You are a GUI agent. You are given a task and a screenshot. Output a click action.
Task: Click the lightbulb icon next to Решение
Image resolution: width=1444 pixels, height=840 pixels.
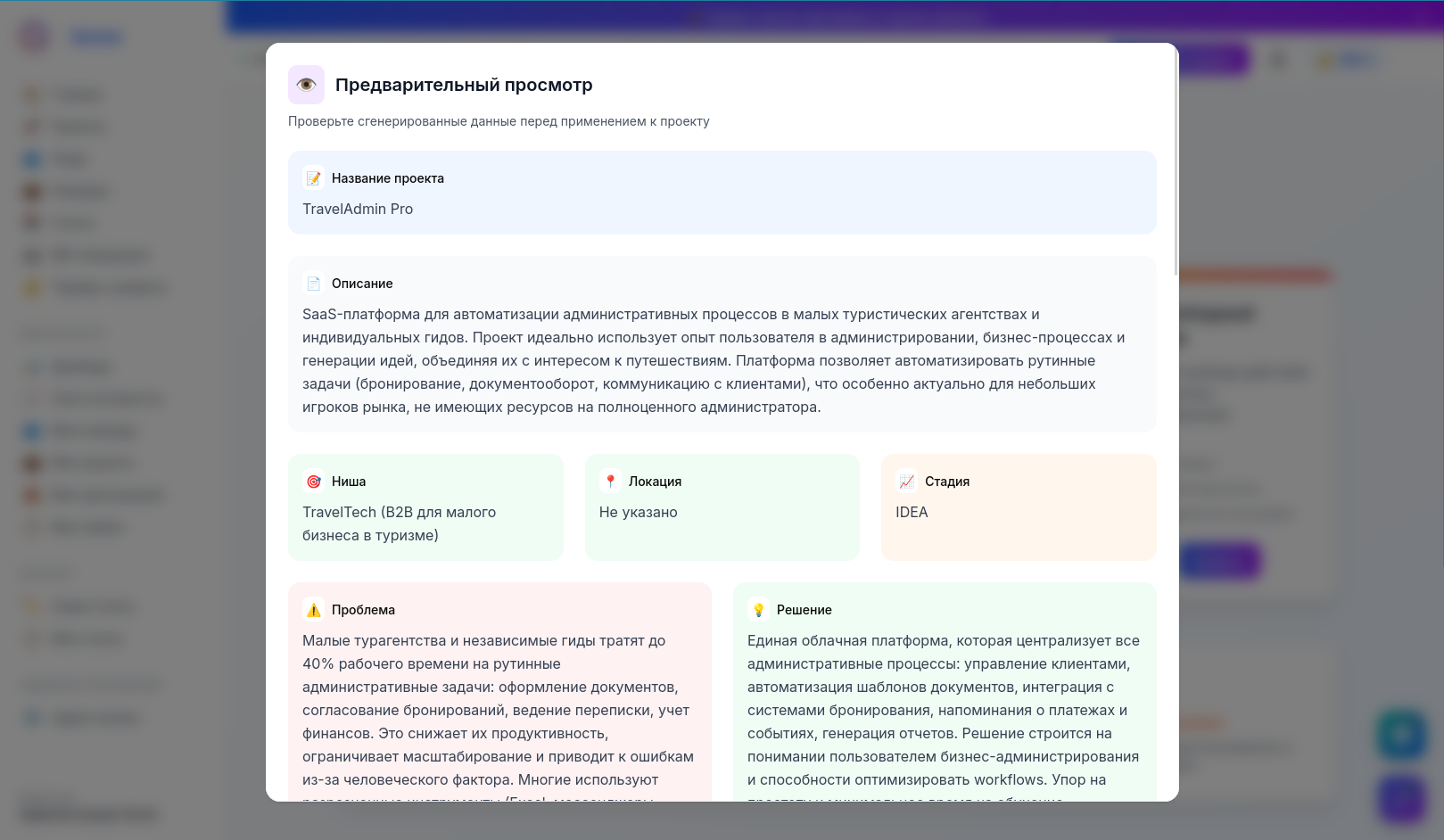click(758, 610)
